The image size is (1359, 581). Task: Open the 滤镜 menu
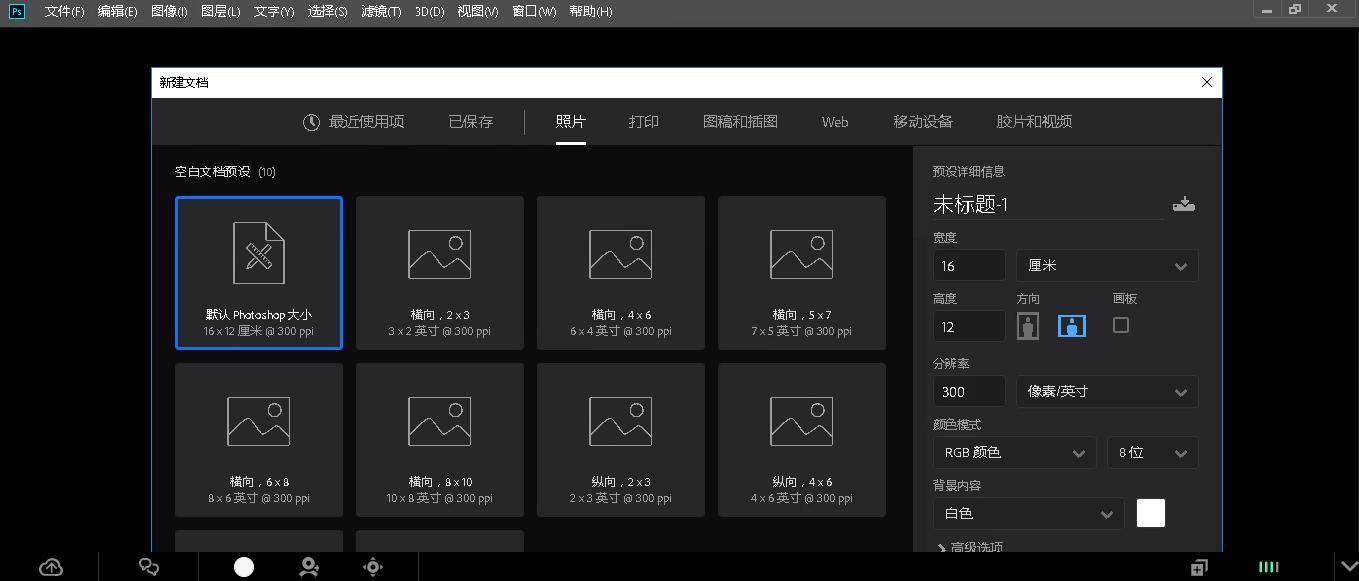tap(380, 11)
